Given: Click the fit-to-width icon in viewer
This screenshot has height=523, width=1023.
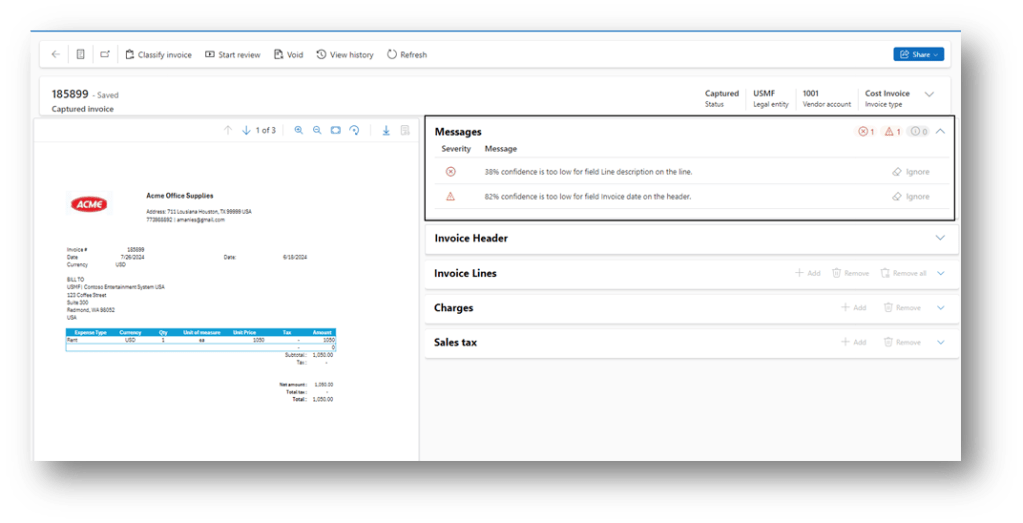Looking at the screenshot, I should 336,131.
